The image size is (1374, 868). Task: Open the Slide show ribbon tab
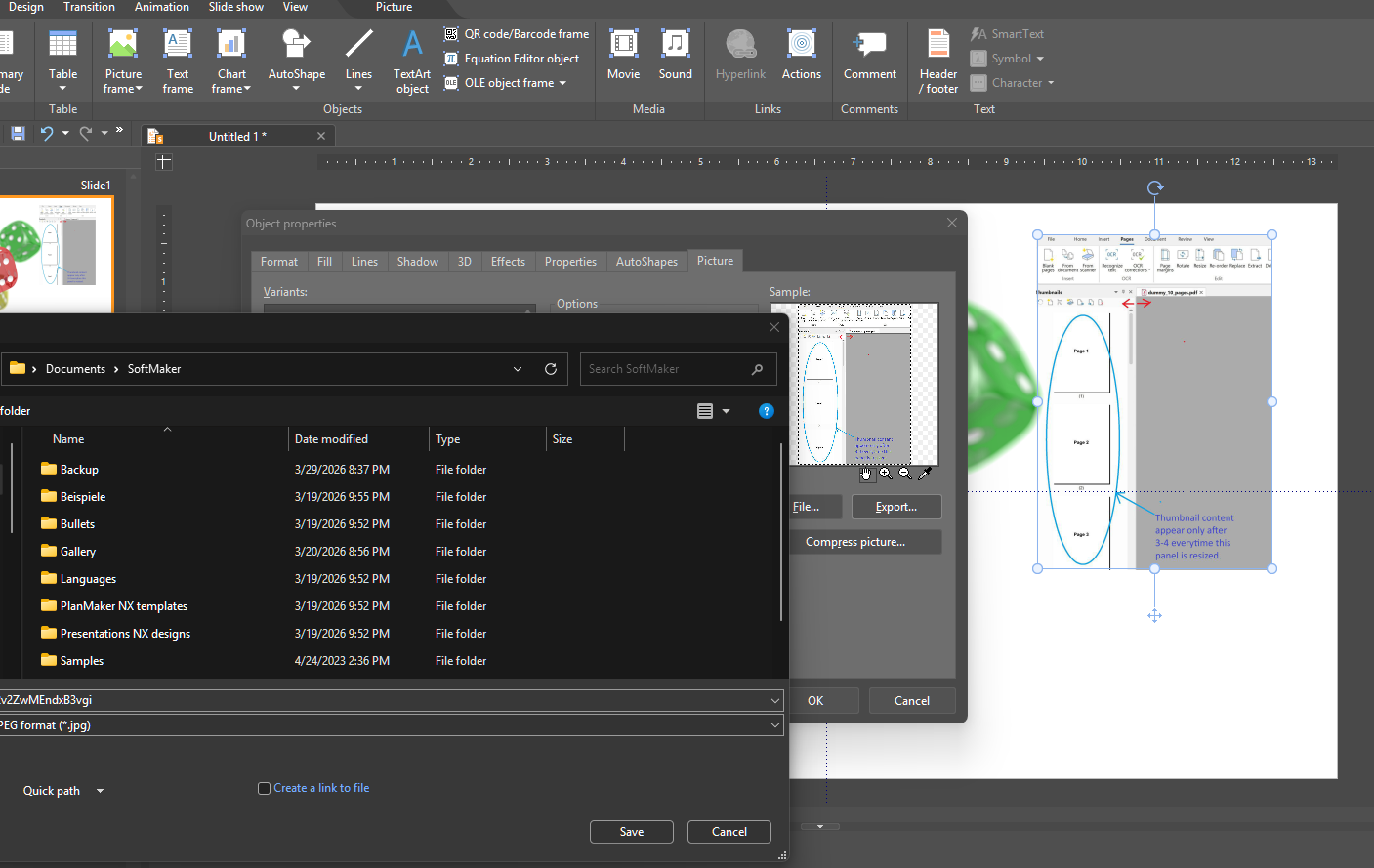coord(235,7)
